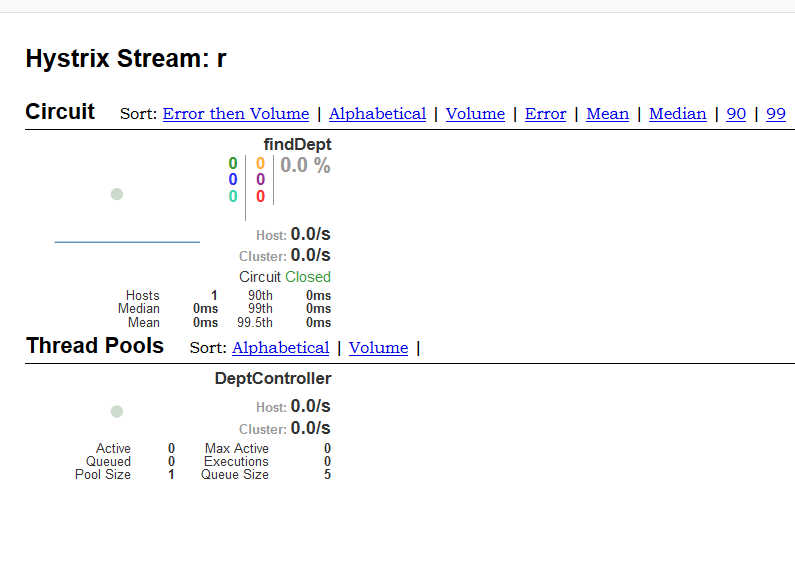
Task: Click the Hystrix Stream page heading
Action: [126, 58]
